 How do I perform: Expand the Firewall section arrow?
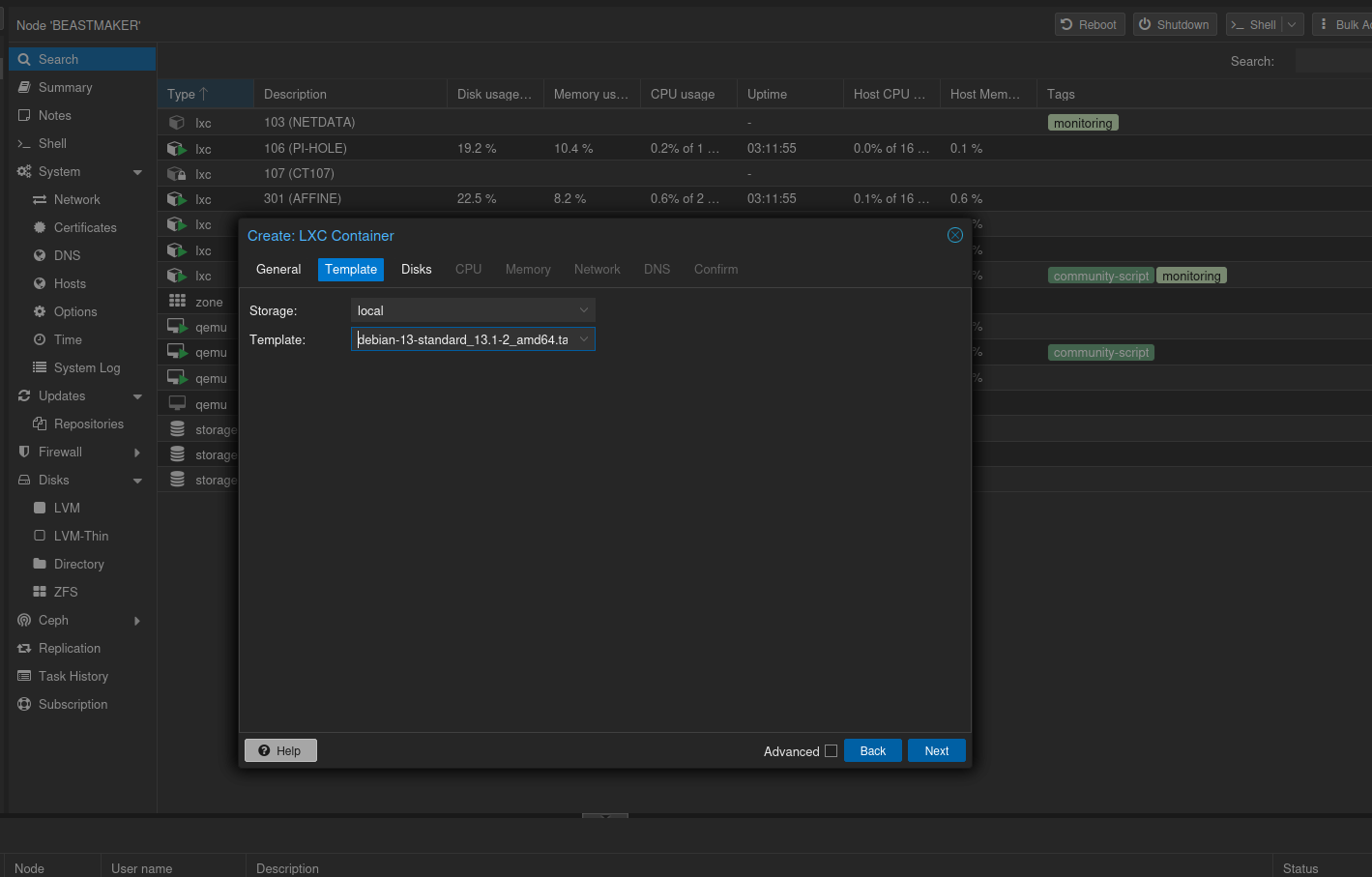137,453
